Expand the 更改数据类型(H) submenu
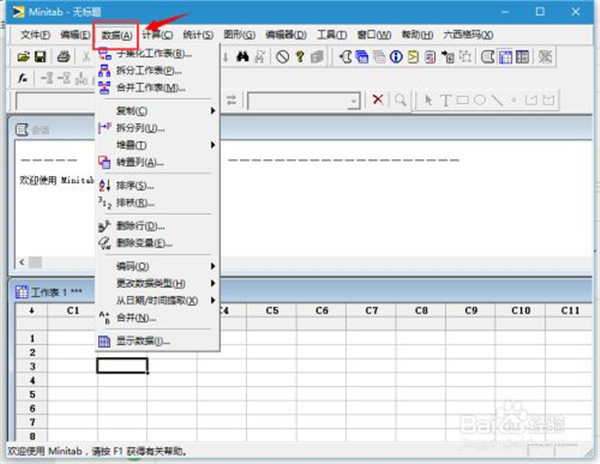 157,283
